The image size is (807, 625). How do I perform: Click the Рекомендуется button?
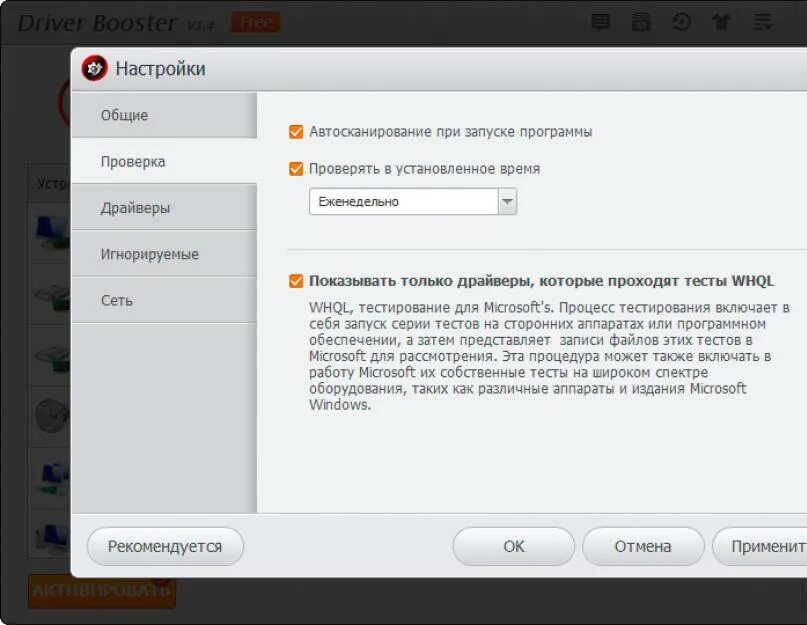(x=165, y=546)
